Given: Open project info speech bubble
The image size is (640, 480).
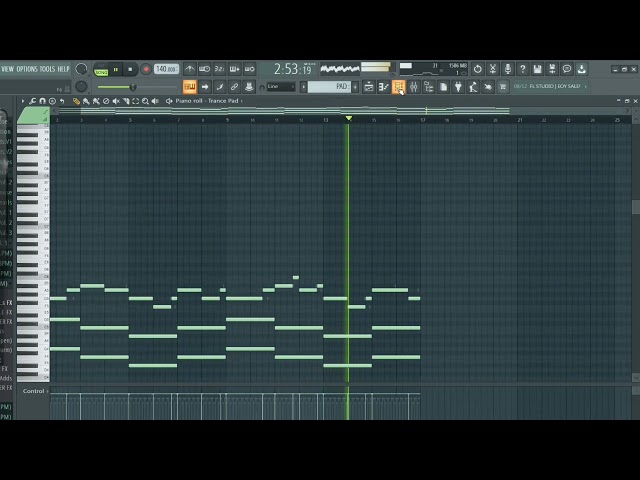Looking at the screenshot, I should click(x=567, y=69).
